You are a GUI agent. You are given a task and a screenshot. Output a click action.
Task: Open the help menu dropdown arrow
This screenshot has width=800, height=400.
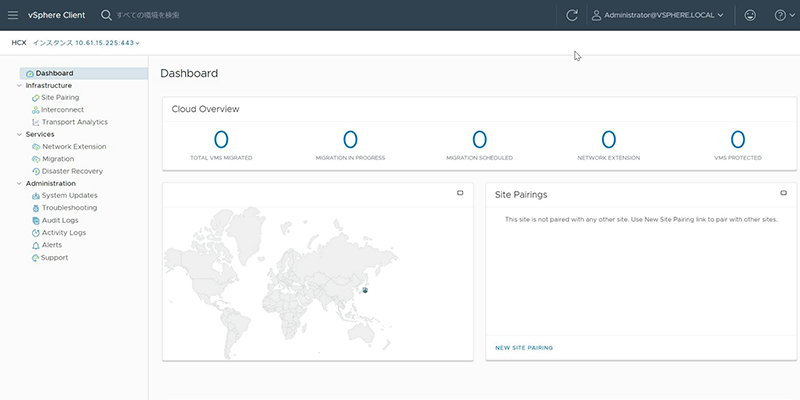click(x=792, y=15)
